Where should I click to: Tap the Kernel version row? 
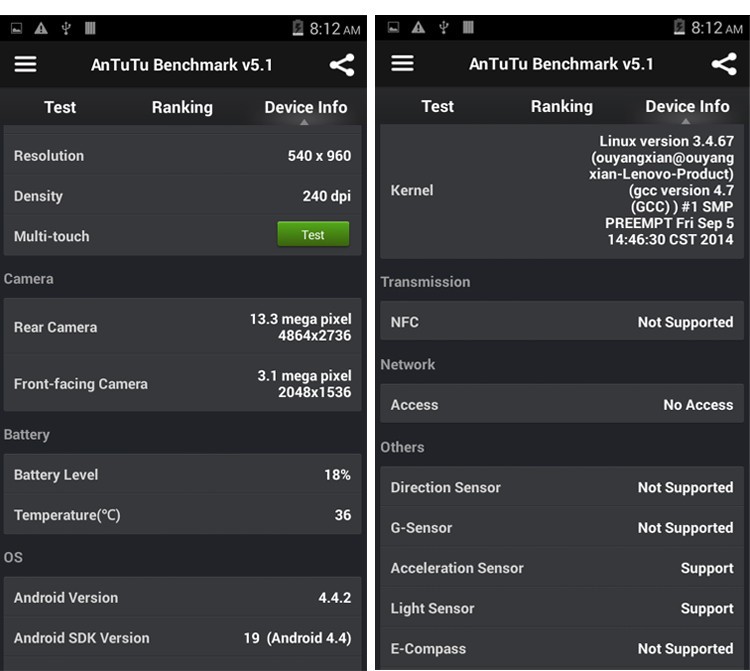[562, 190]
